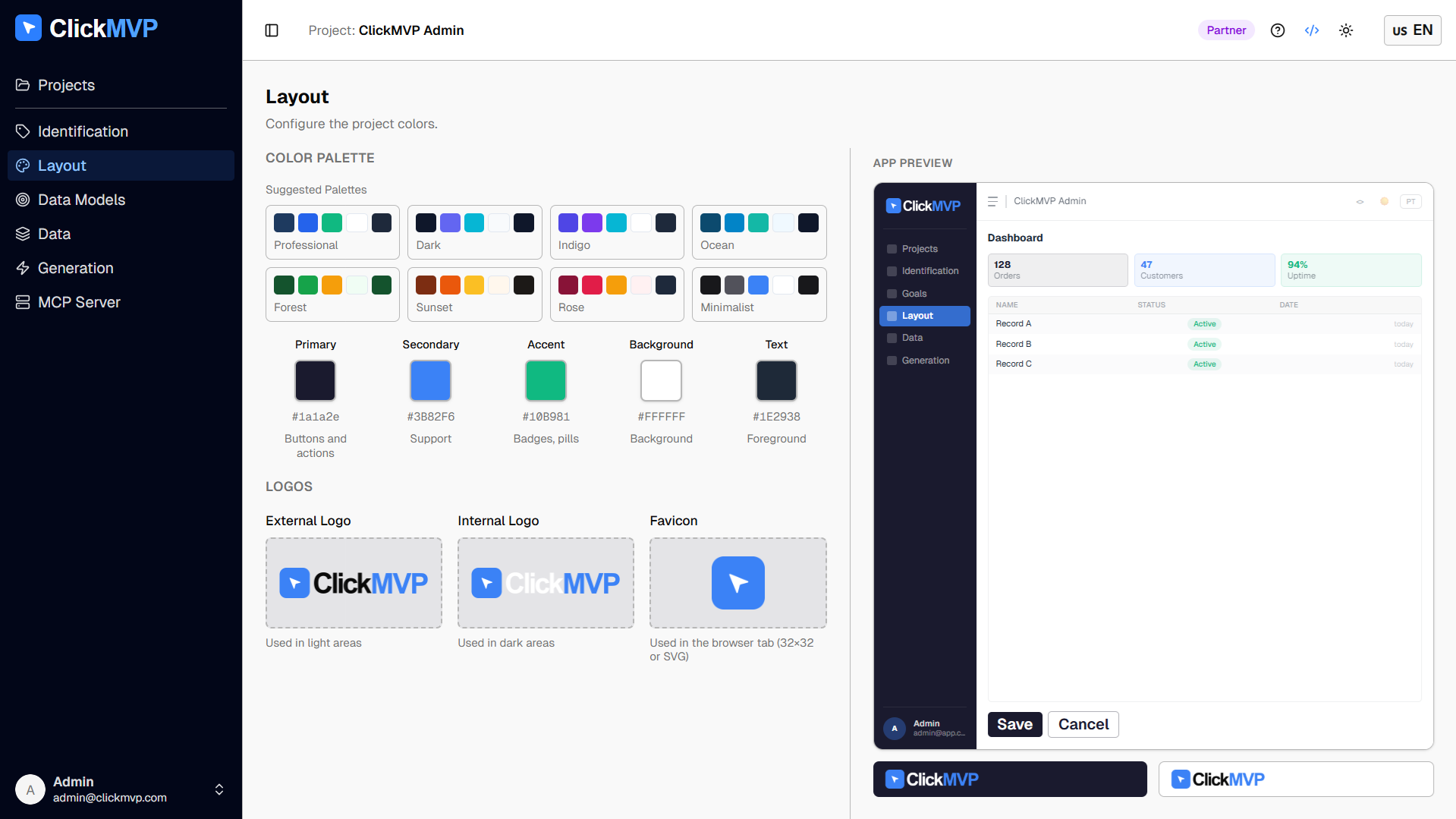Image resolution: width=1456 pixels, height=819 pixels.
Task: Click the Projects folder icon
Action: tap(23, 85)
